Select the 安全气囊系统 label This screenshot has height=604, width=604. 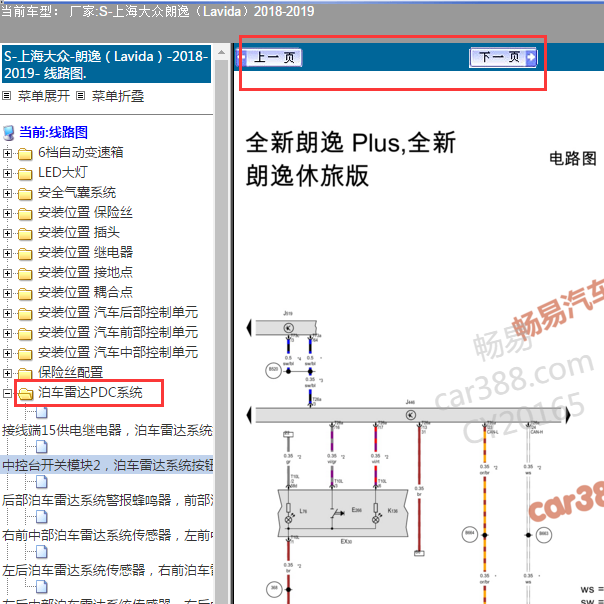point(77,193)
